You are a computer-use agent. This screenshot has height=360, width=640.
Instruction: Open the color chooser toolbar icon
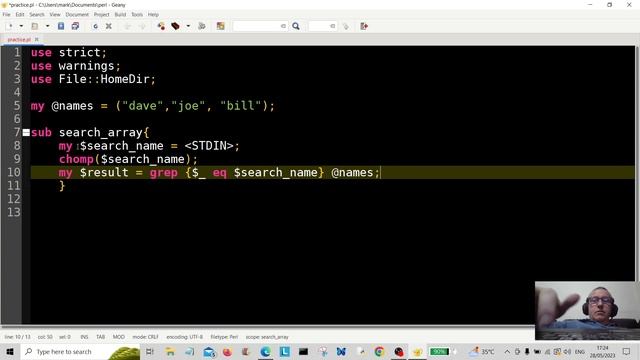point(220,26)
